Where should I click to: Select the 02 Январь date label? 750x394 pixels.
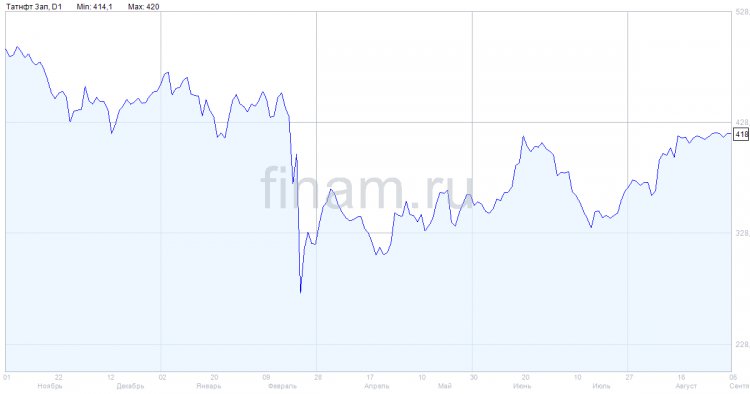tap(209, 382)
